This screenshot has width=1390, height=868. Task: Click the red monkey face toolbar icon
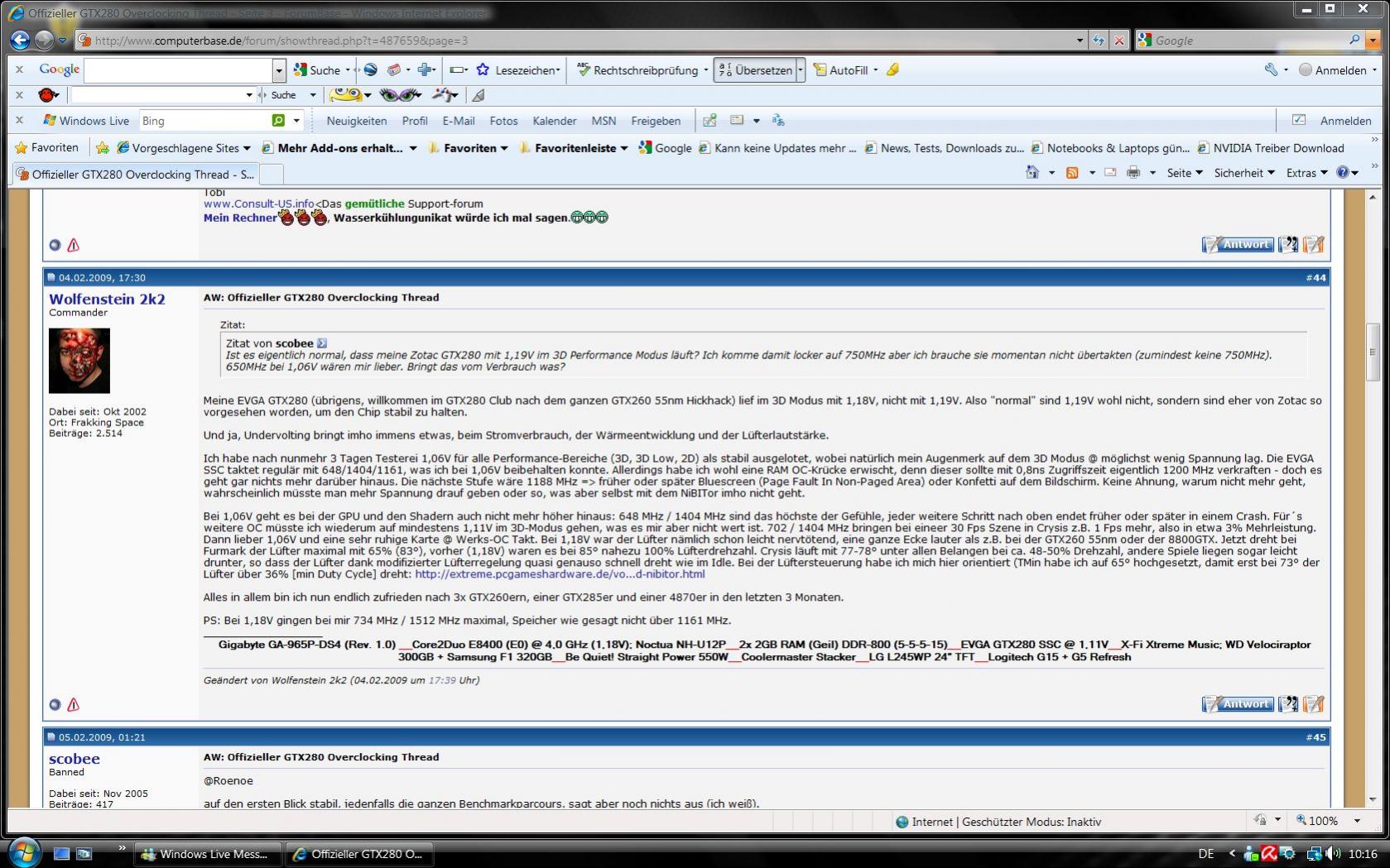(x=47, y=95)
